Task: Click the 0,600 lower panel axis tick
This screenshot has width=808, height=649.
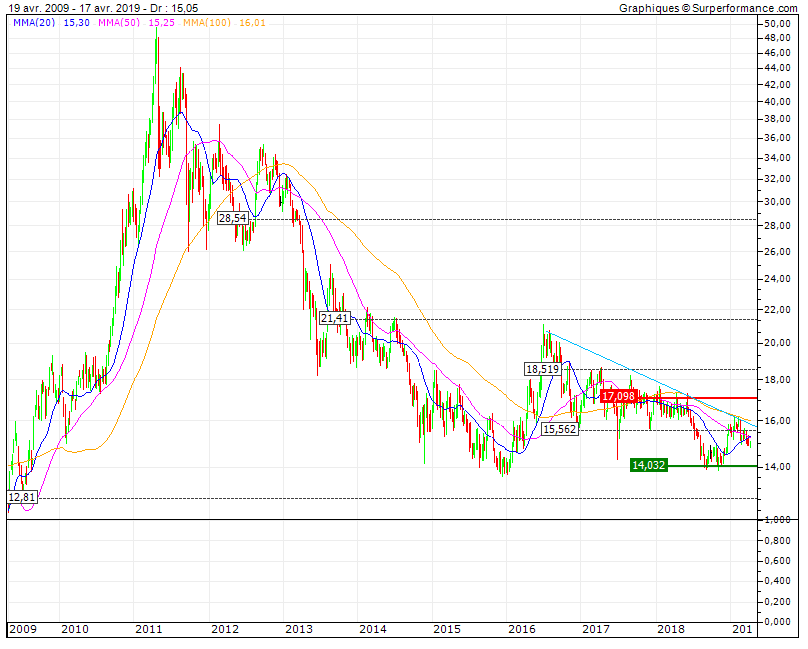Action: coord(777,560)
